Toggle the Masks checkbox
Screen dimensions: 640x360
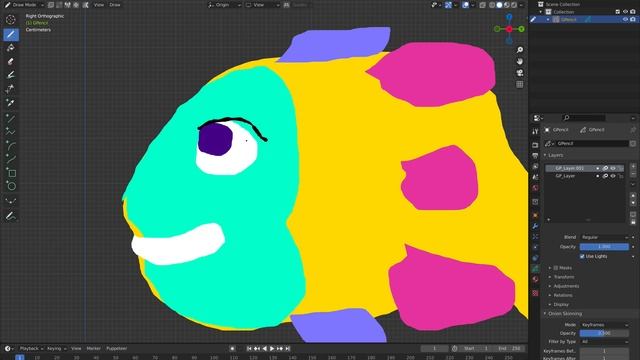coord(556,268)
